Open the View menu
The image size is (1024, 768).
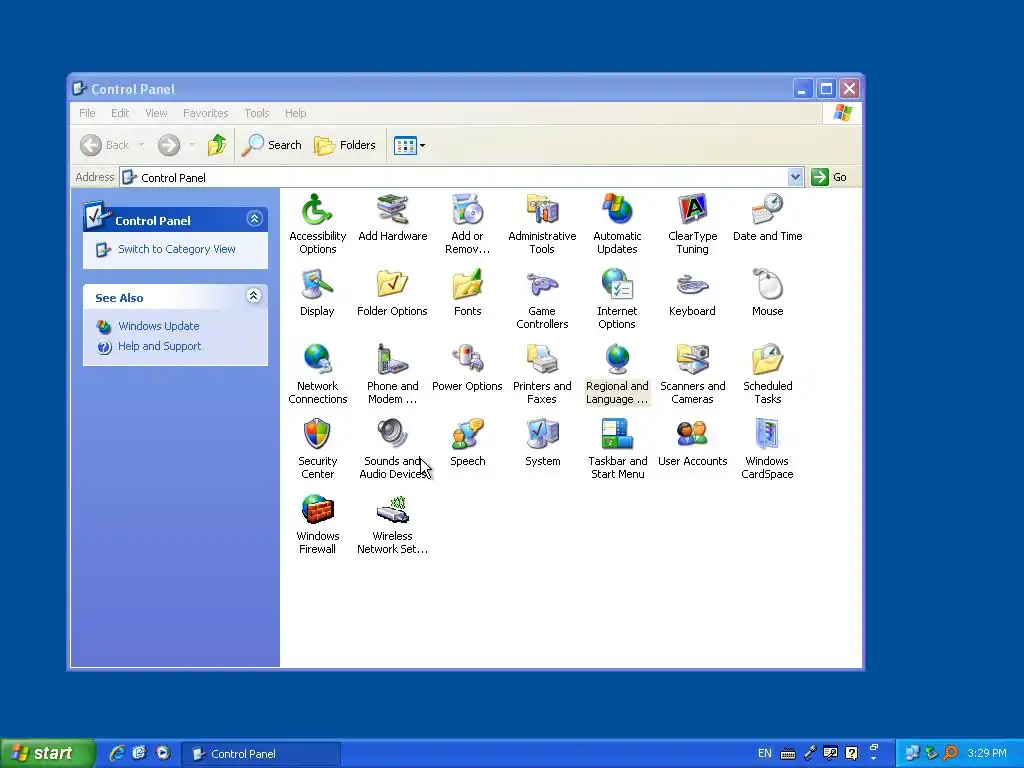click(x=156, y=113)
